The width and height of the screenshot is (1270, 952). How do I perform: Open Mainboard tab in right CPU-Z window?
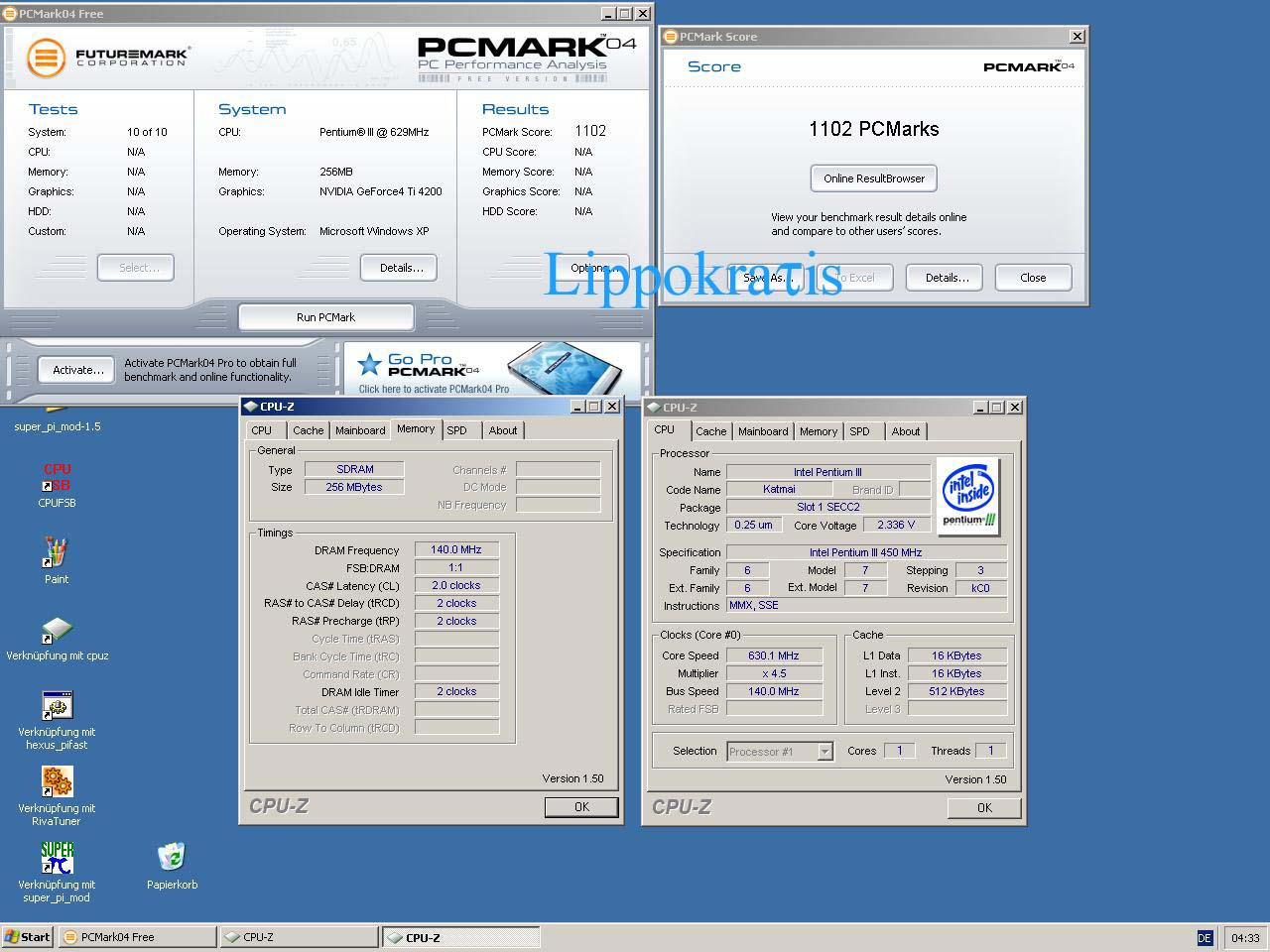click(763, 431)
